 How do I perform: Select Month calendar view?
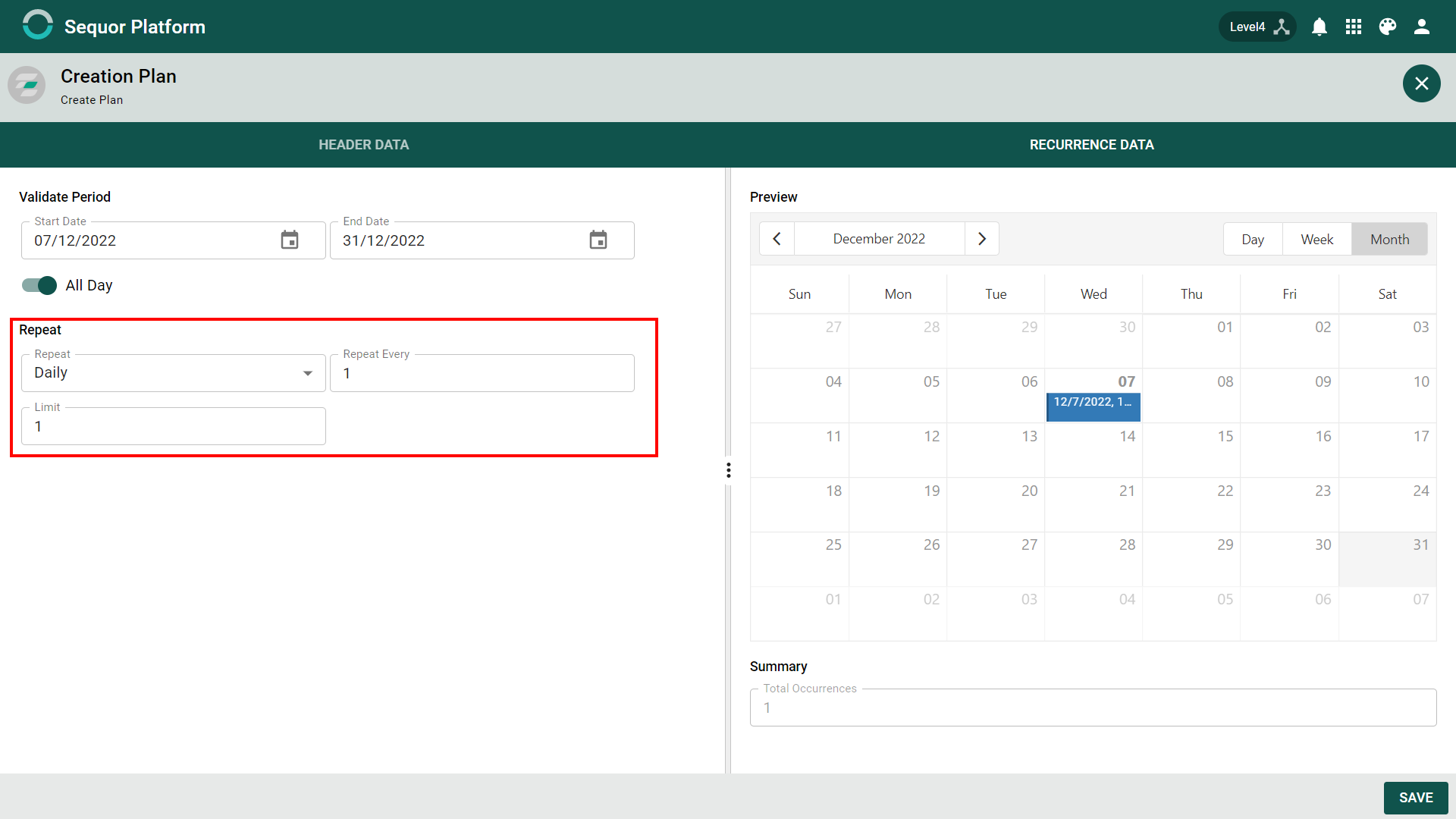(x=1390, y=240)
